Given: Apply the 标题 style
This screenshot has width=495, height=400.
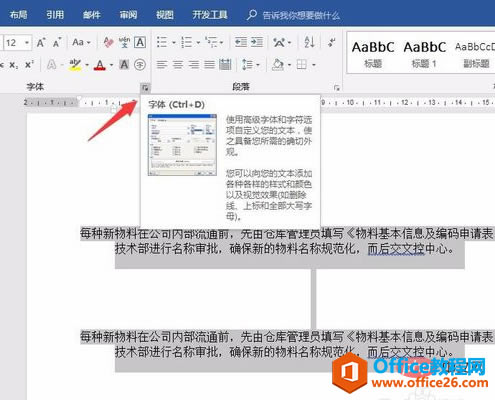Looking at the screenshot, I should click(x=373, y=53).
